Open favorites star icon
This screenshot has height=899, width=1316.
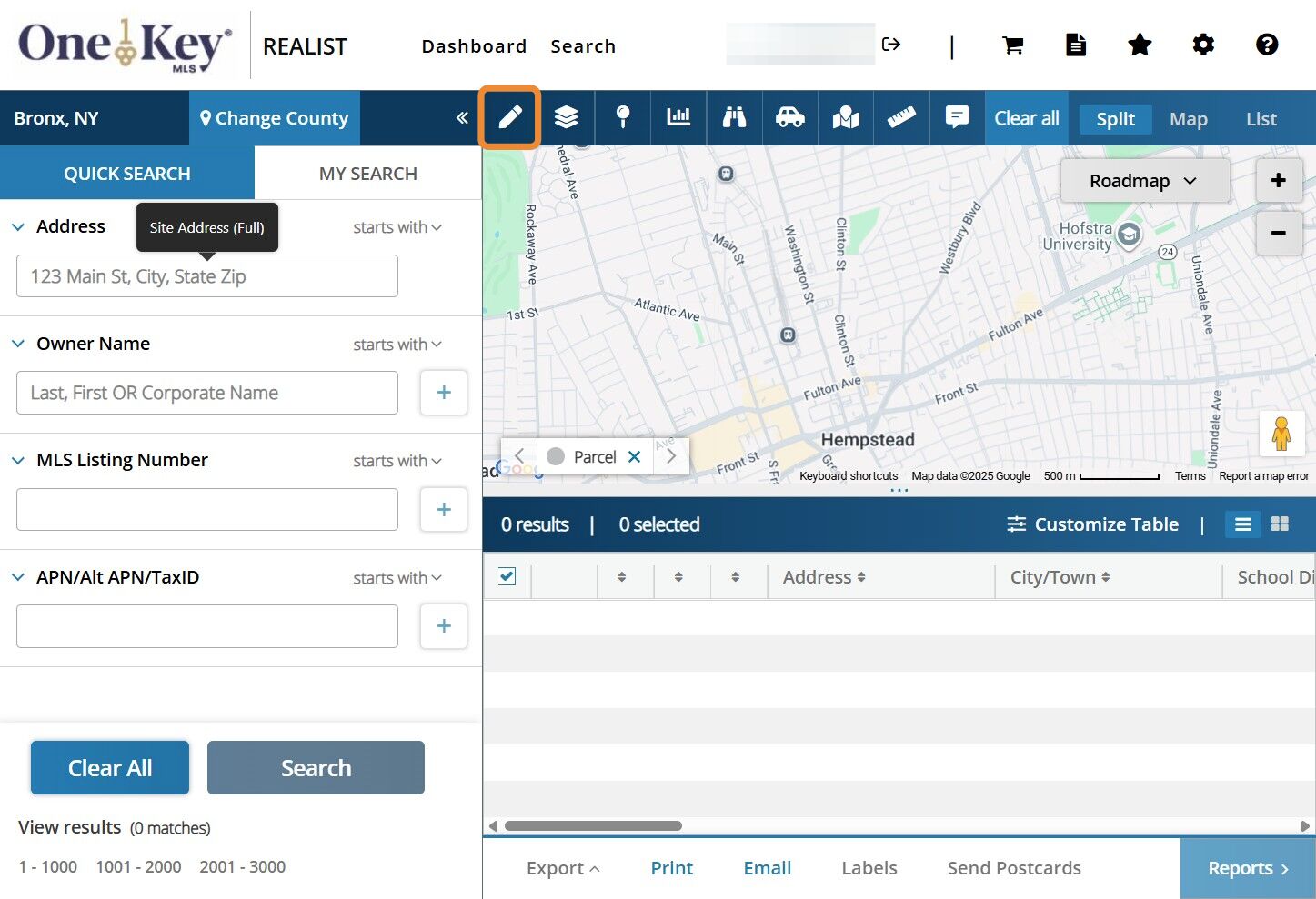tap(1140, 45)
